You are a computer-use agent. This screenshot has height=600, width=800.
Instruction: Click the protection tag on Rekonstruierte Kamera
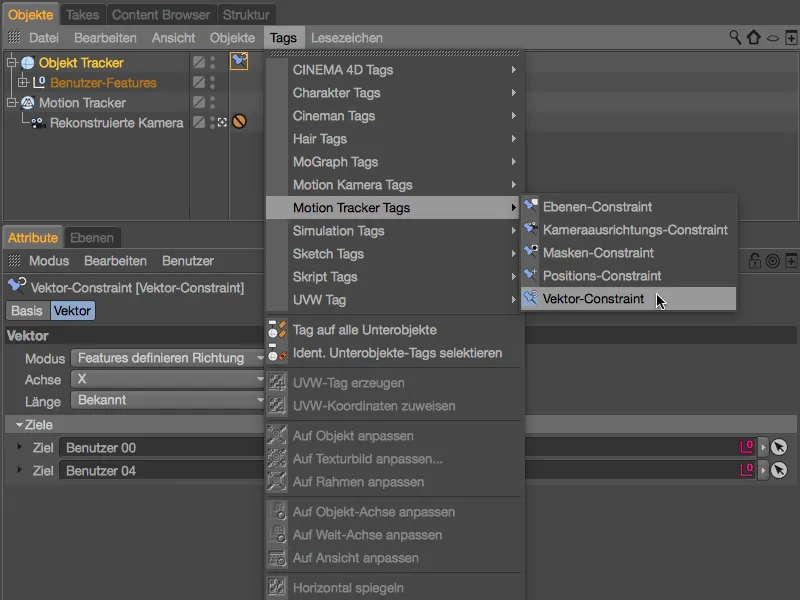pyautogui.click(x=239, y=121)
